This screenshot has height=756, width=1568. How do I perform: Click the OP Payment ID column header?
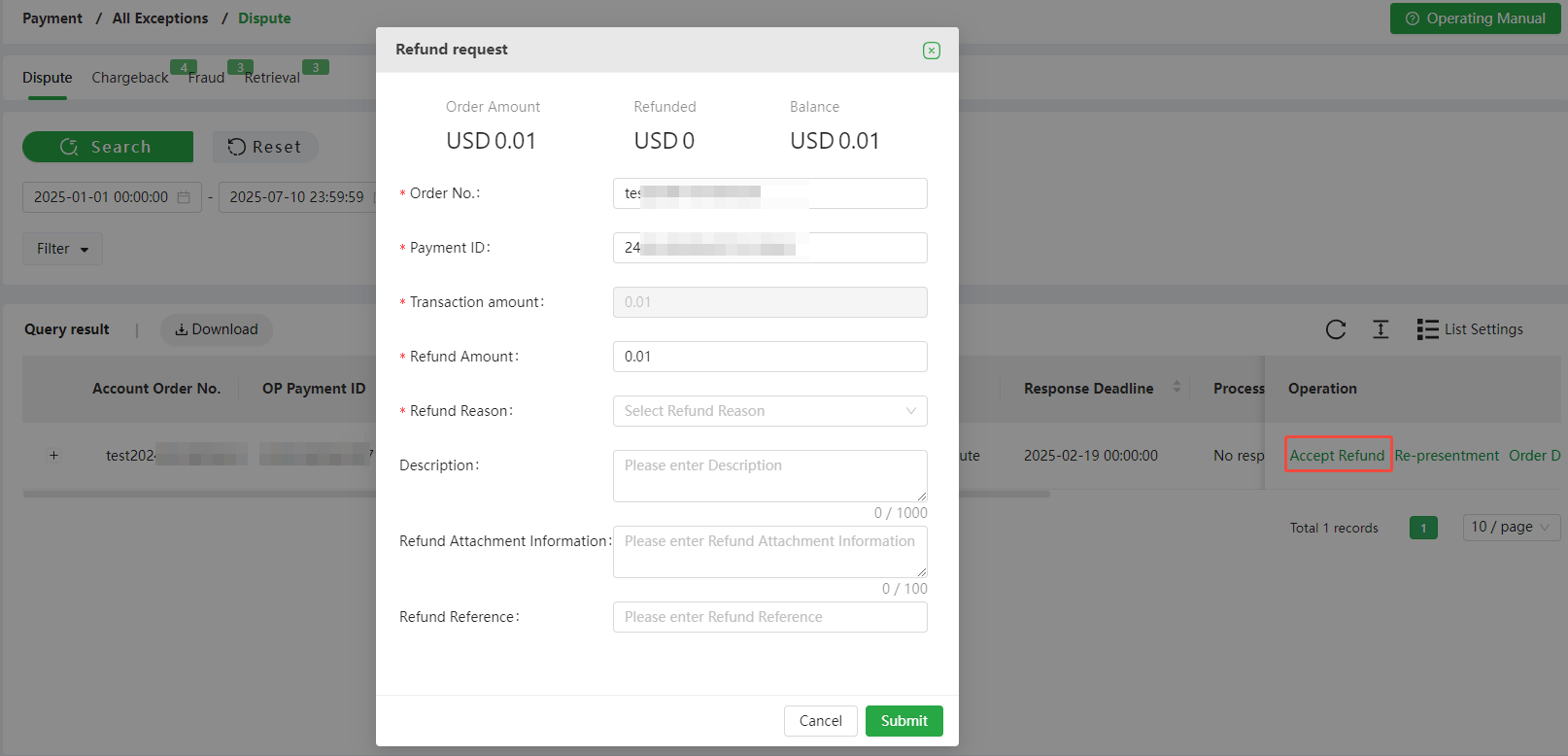314,389
